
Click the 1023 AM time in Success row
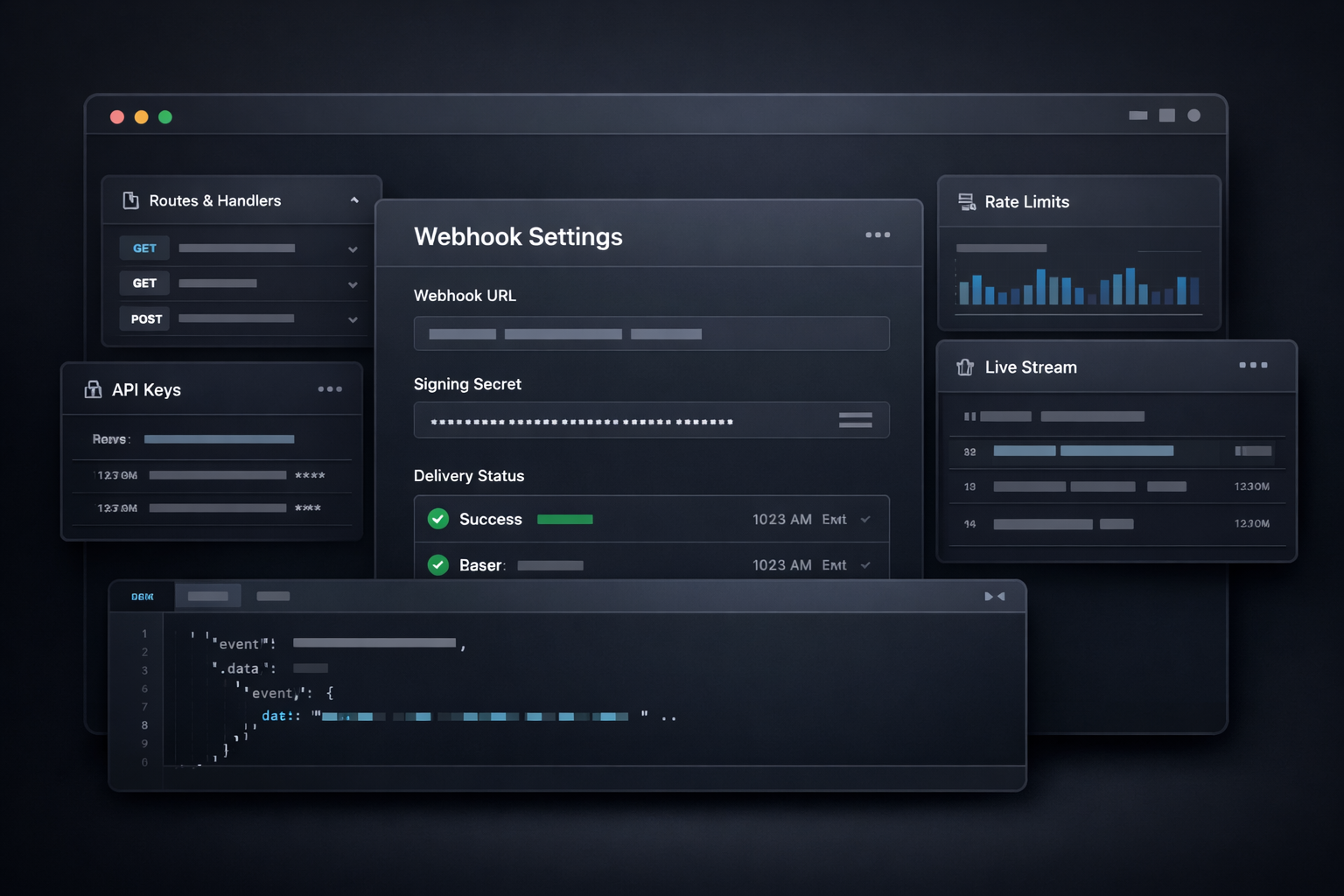781,520
